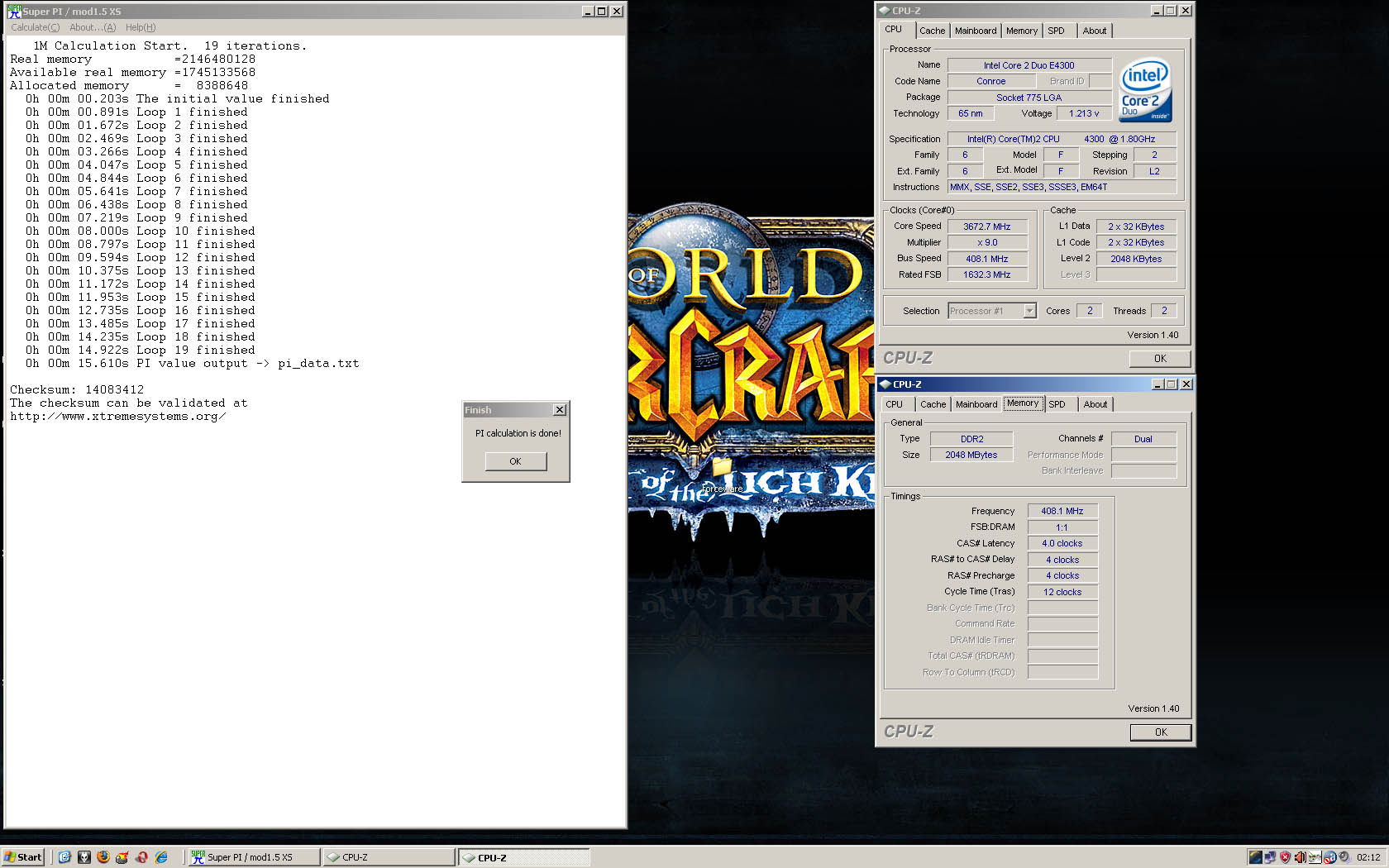Open the Help menu in Super PI
1389x868 pixels.
[x=141, y=27]
